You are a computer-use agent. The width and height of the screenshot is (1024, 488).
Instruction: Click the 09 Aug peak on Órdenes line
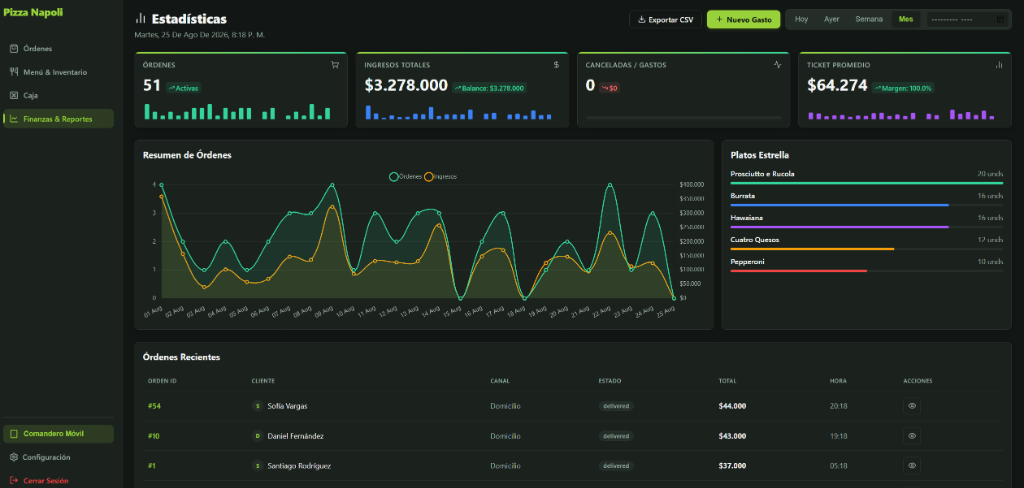pos(332,185)
